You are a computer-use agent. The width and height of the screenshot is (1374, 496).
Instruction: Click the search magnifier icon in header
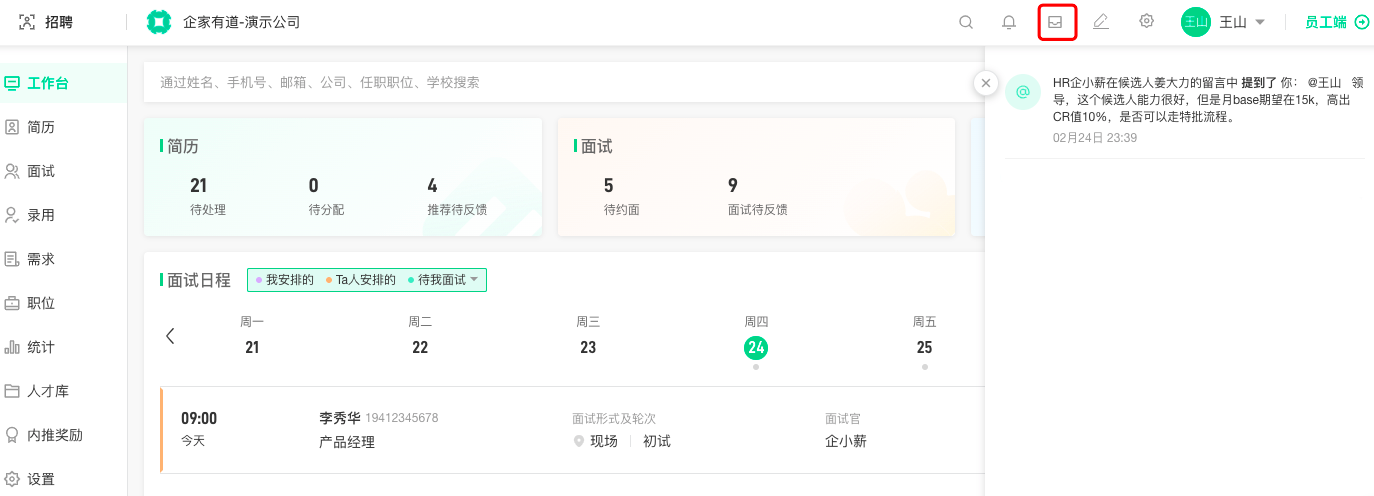(966, 22)
